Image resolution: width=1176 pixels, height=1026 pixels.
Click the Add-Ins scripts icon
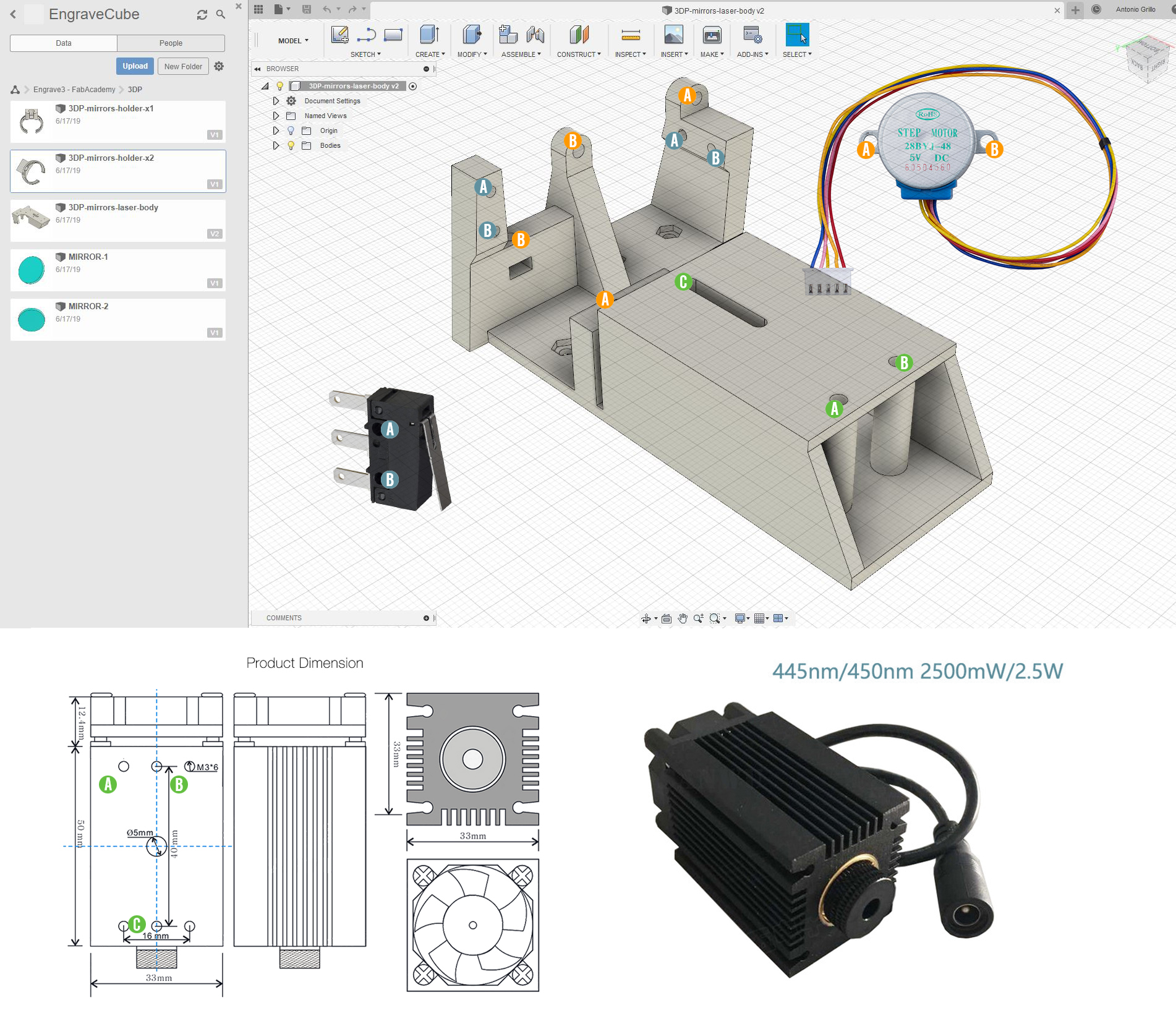[752, 35]
